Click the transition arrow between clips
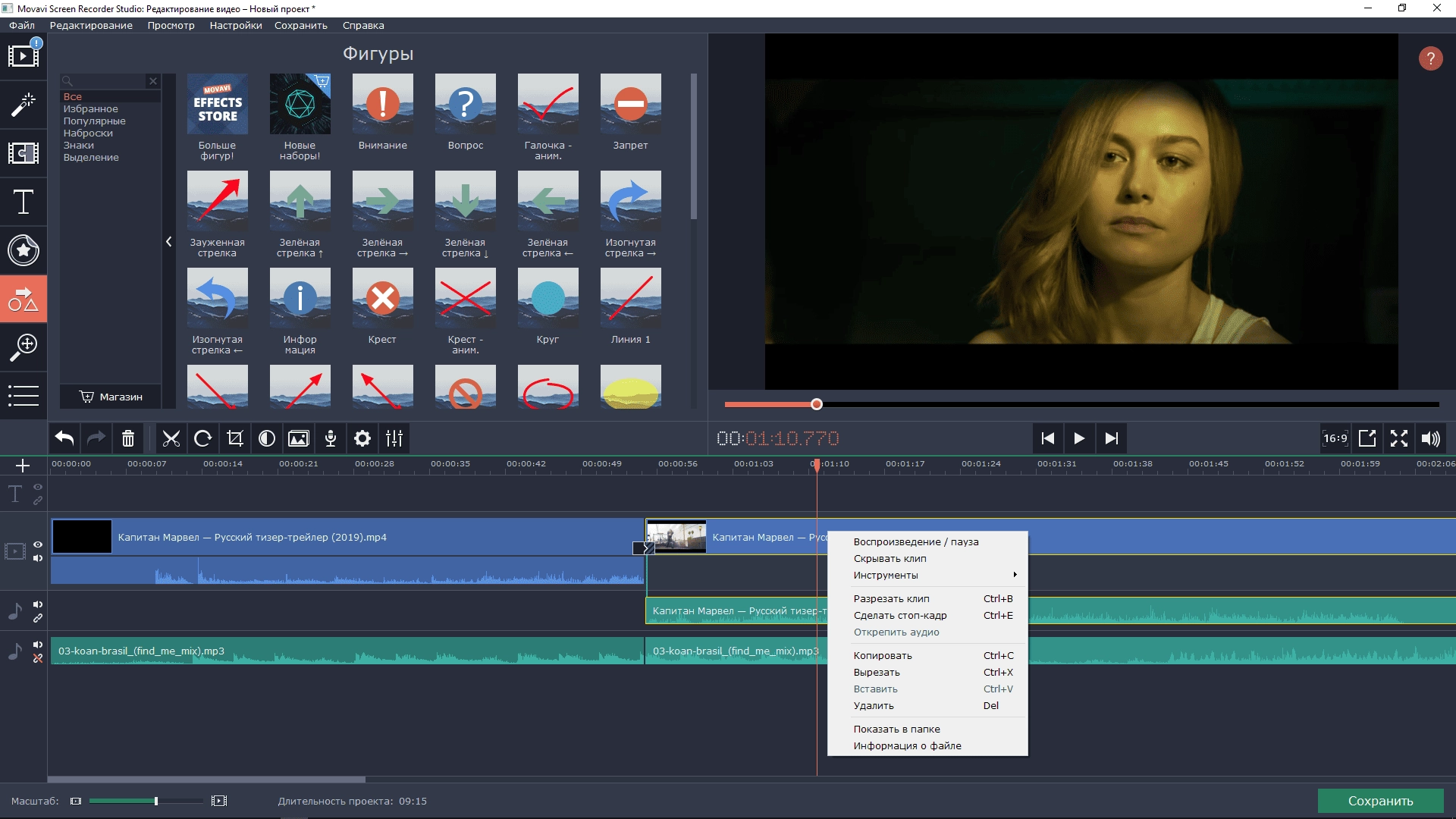The height and width of the screenshot is (819, 1456). point(644,548)
